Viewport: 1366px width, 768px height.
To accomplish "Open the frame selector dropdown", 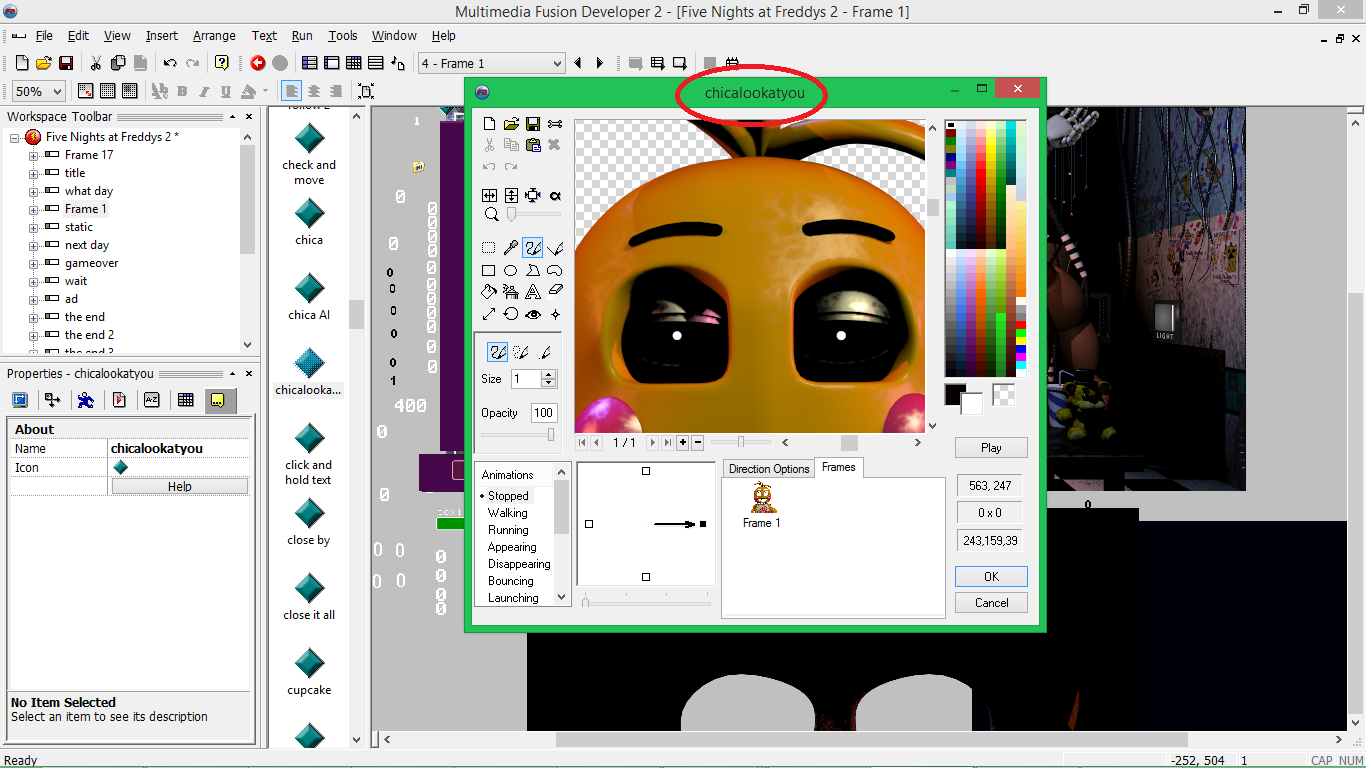I will point(558,63).
